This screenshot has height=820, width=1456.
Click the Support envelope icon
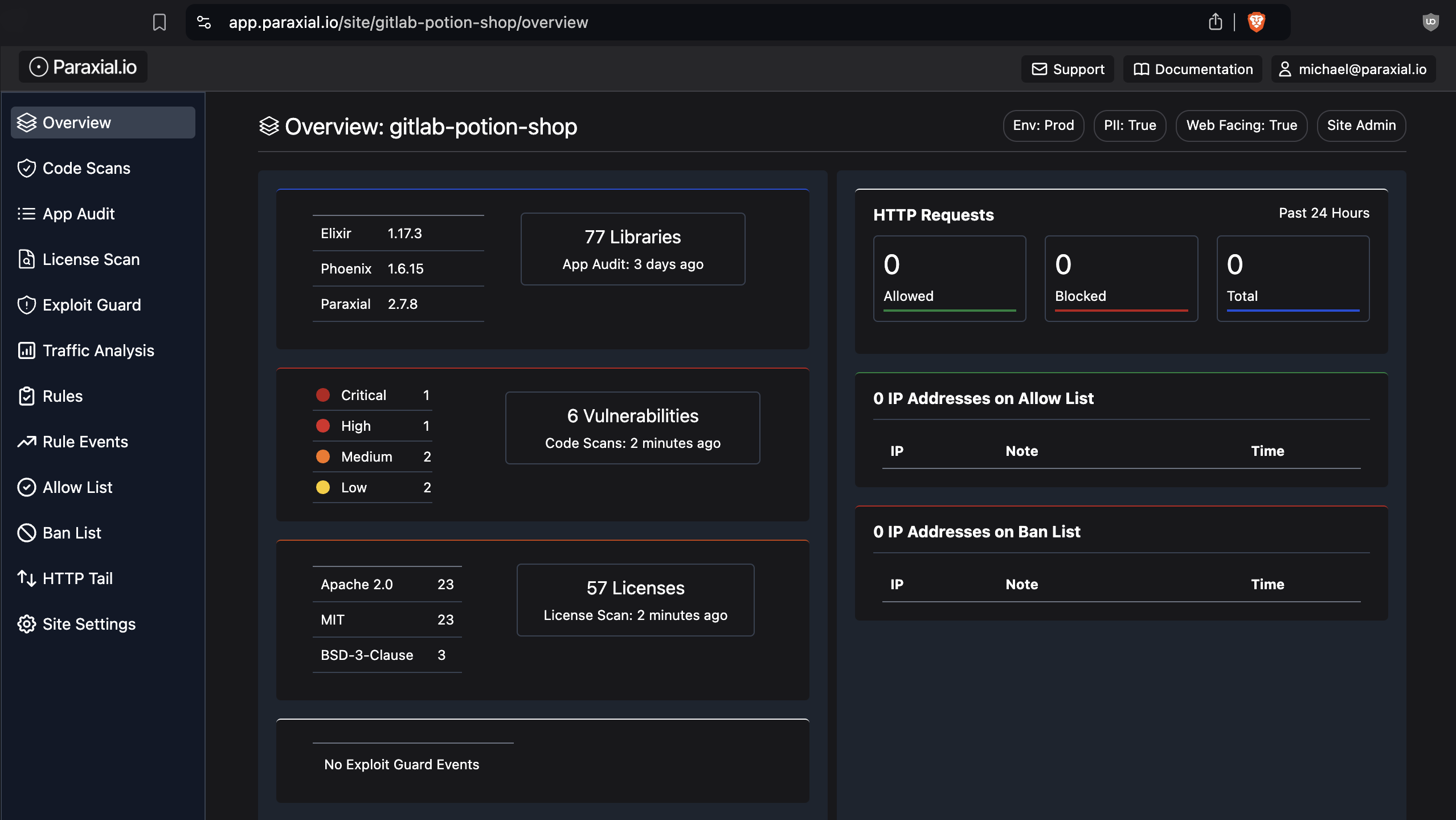pyautogui.click(x=1040, y=69)
